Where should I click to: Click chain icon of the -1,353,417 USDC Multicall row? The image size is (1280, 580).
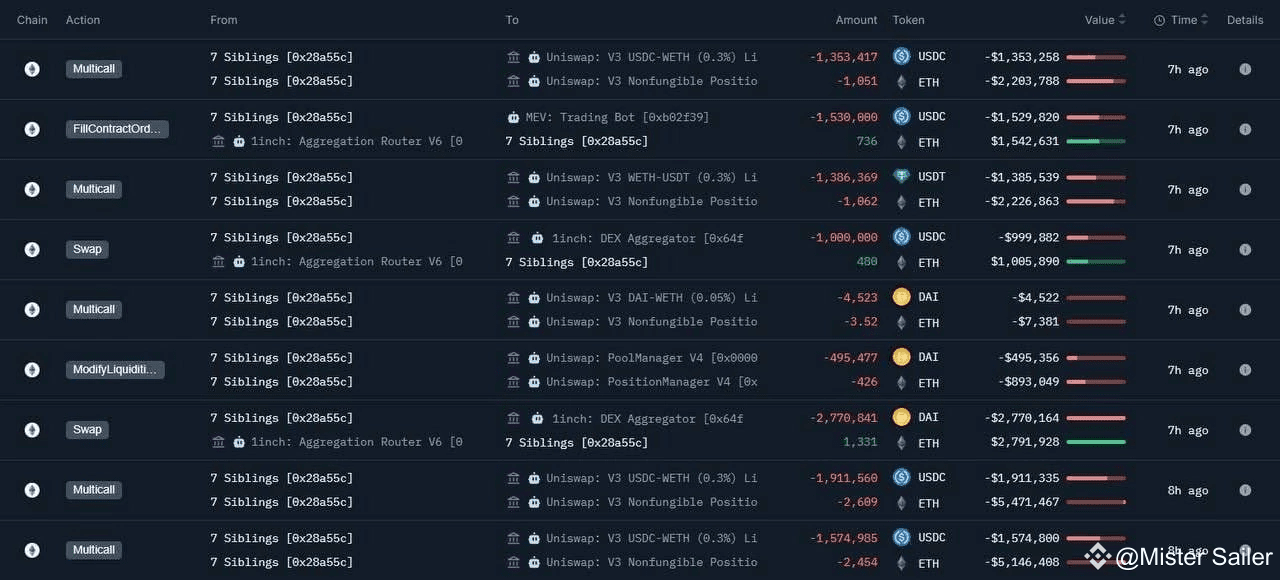point(32,69)
